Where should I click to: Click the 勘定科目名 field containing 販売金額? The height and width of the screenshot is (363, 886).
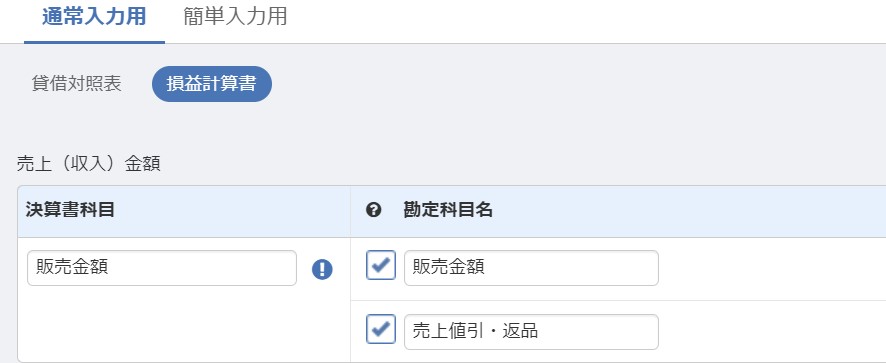pos(531,268)
